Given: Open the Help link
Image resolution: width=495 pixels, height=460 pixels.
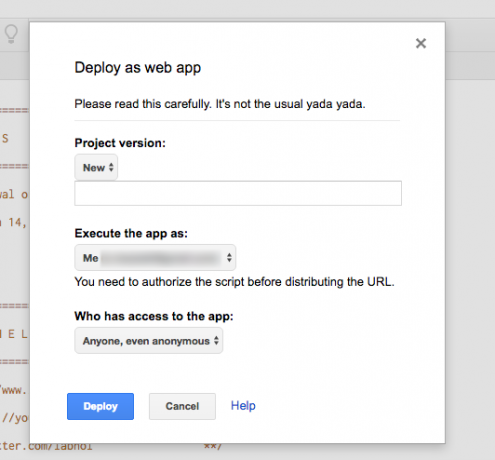Looking at the screenshot, I should coord(243,406).
